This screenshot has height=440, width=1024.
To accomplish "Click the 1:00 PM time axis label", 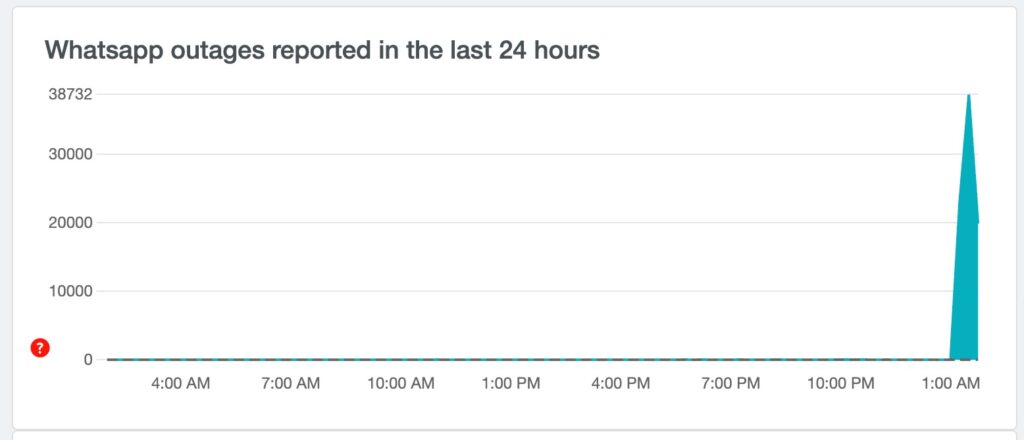I will point(511,384).
